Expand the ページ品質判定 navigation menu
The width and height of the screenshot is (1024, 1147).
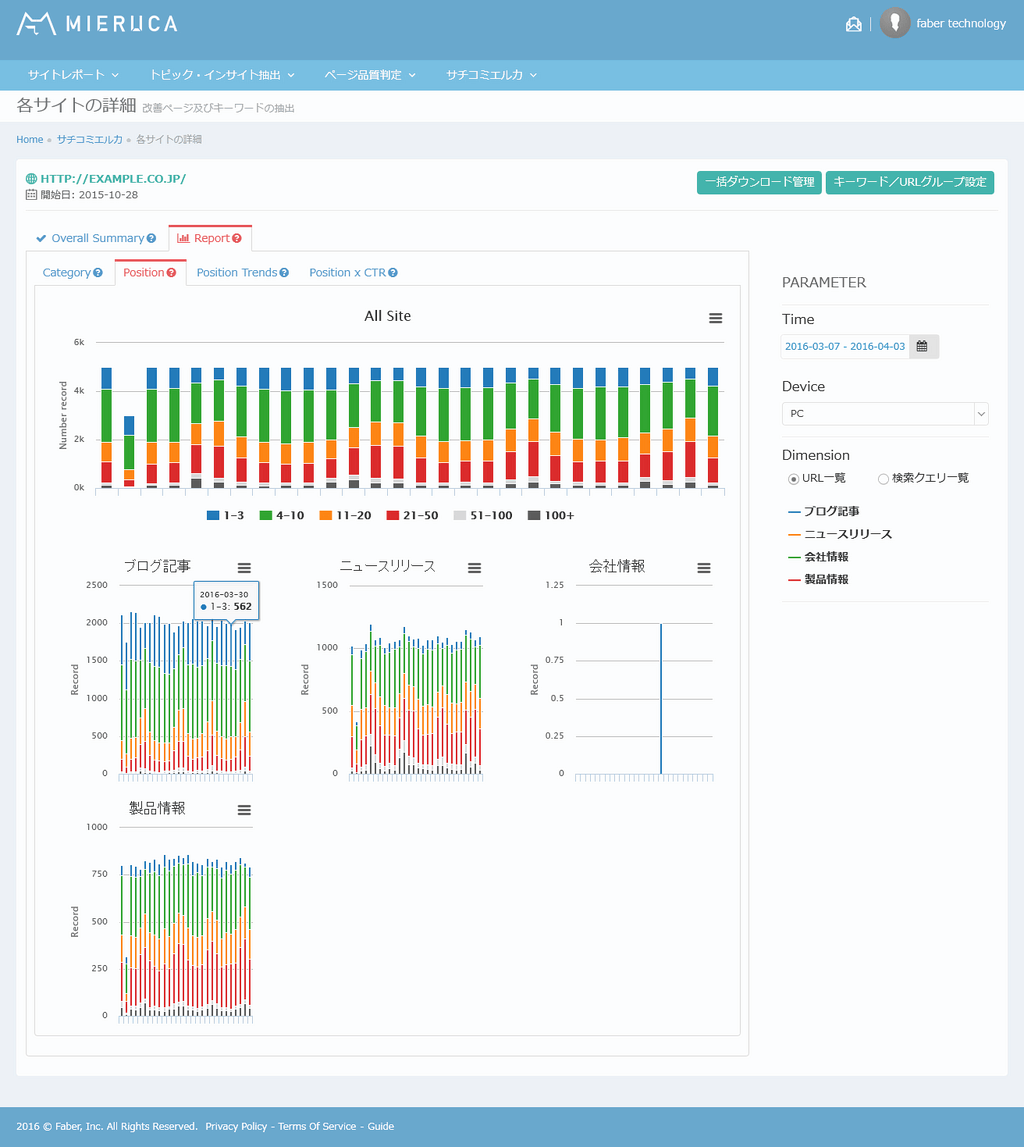point(369,75)
